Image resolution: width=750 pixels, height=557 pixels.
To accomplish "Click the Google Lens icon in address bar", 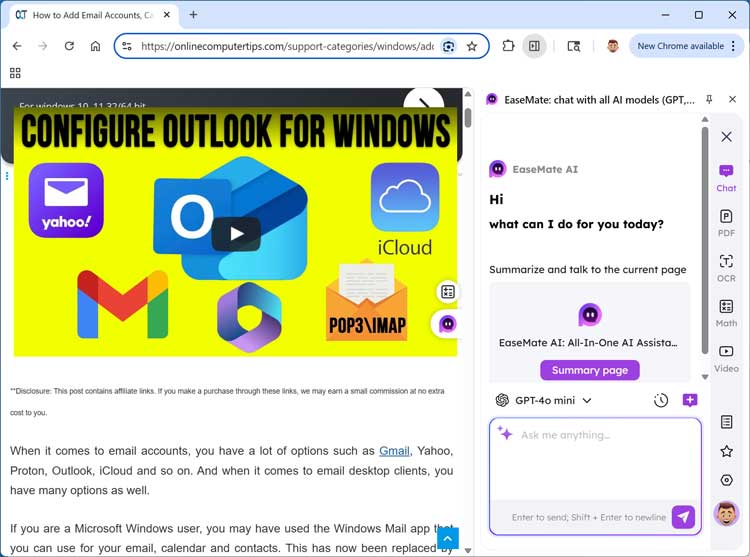I will [448, 46].
